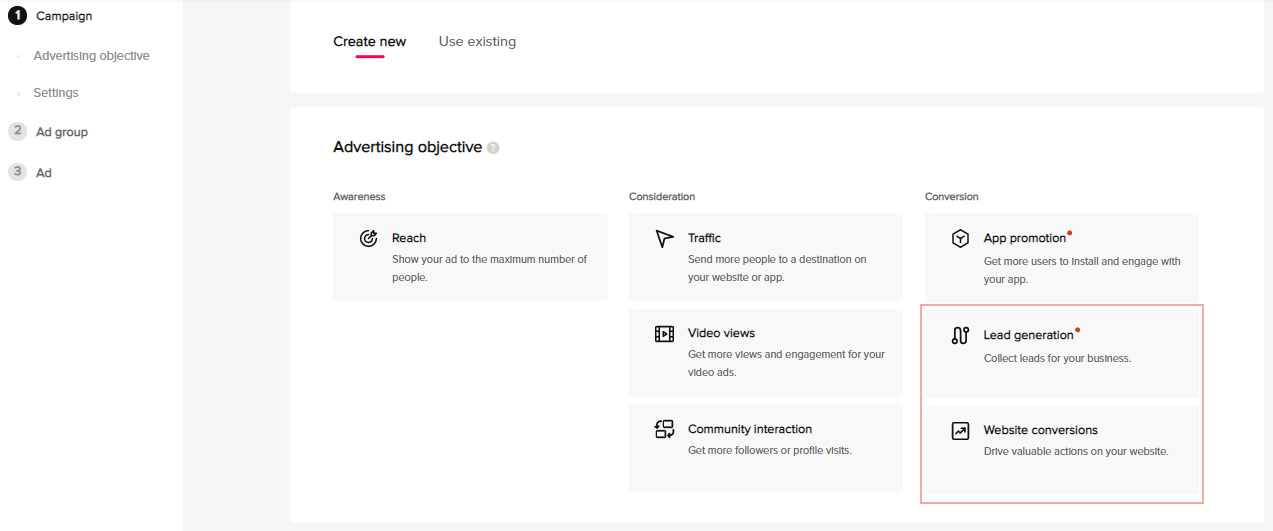Select the Create new tab
This screenshot has width=1273, height=531.
point(370,41)
